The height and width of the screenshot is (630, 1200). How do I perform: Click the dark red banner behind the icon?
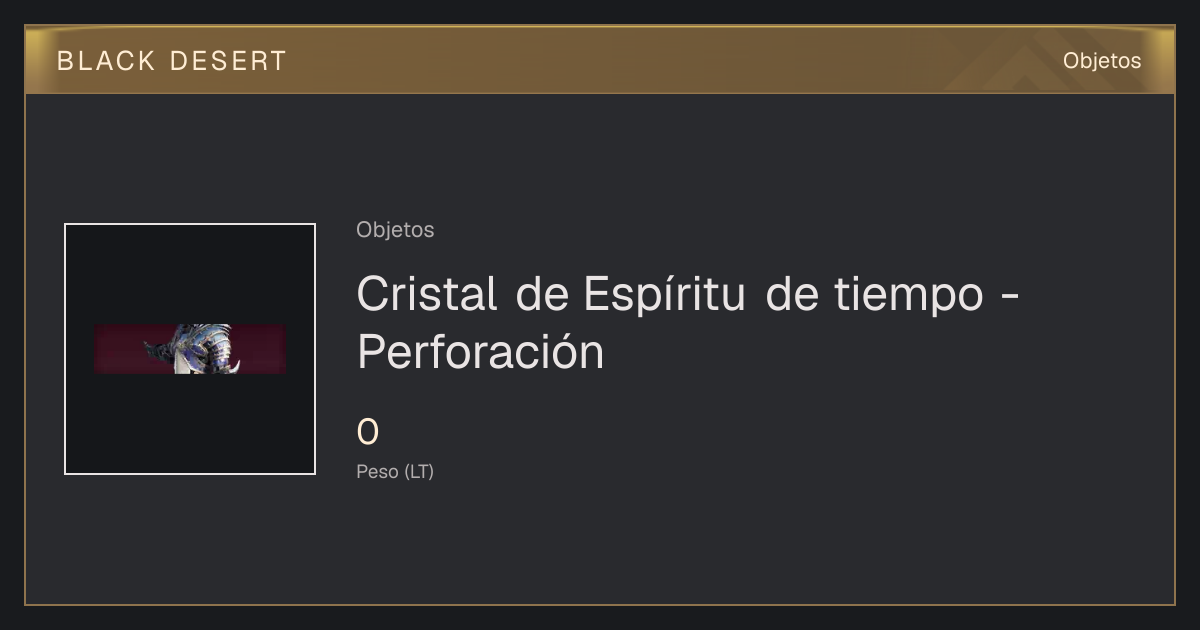coord(190,349)
